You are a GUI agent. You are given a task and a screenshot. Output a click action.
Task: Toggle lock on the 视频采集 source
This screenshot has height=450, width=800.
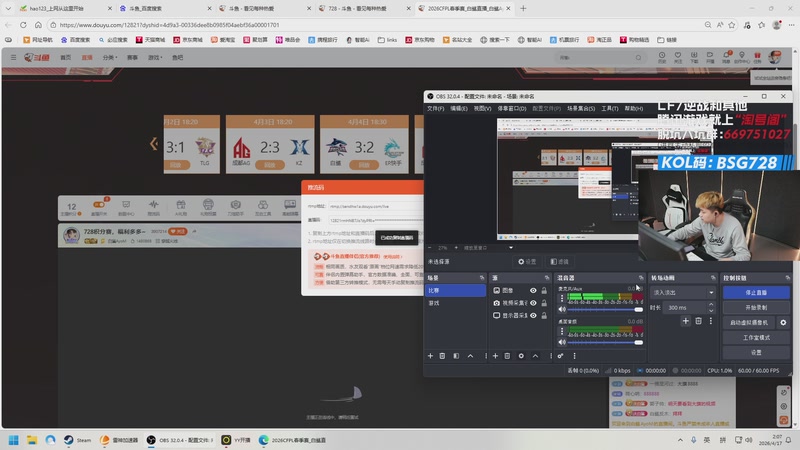544,303
